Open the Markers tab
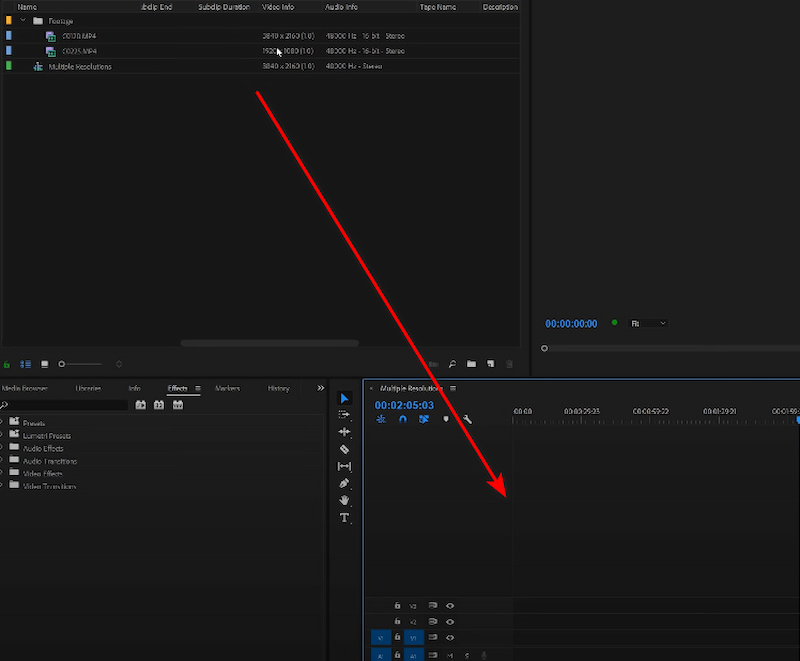Viewport: 800px width, 661px height. 228,389
